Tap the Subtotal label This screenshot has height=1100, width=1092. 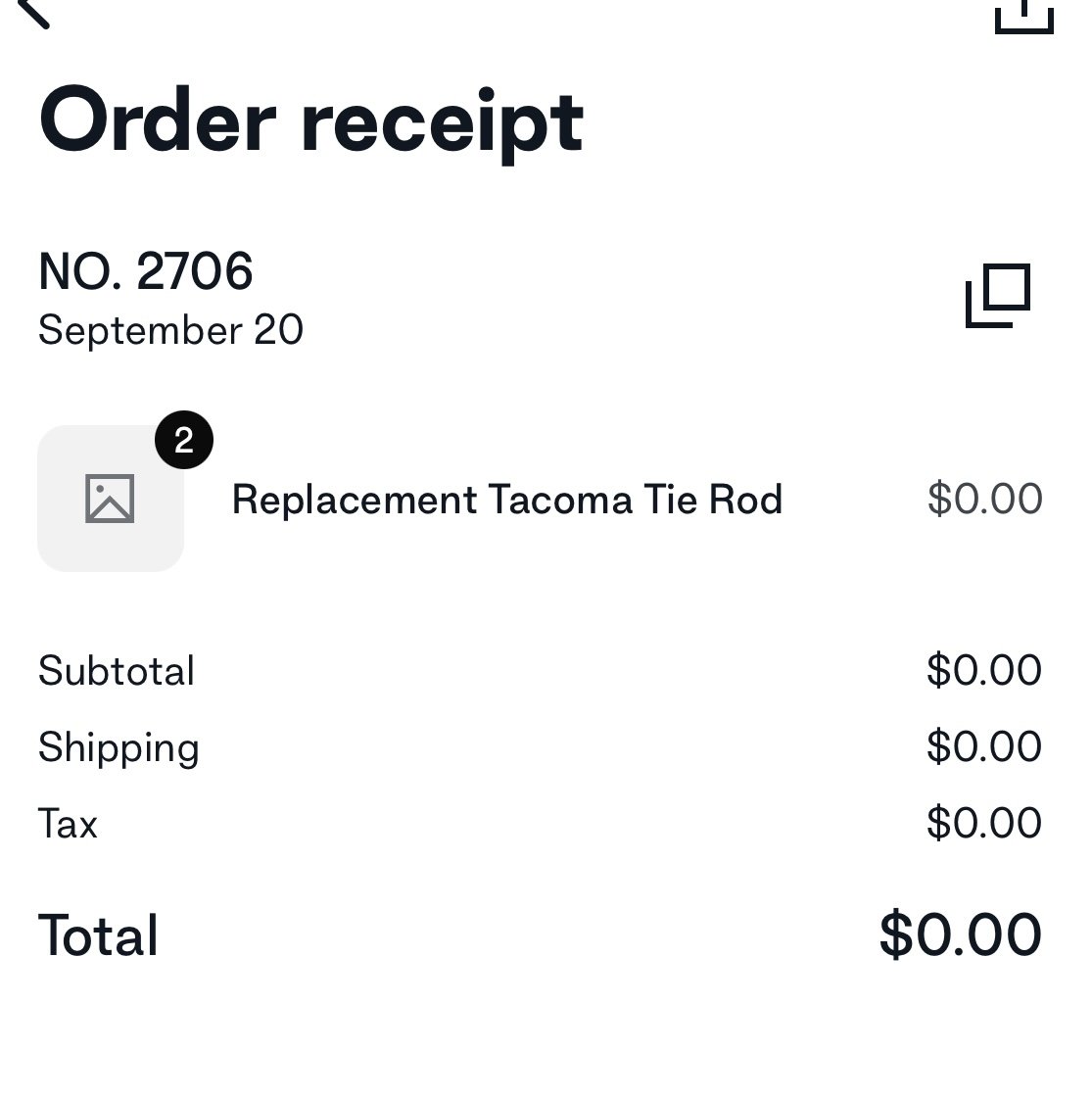[x=117, y=671]
